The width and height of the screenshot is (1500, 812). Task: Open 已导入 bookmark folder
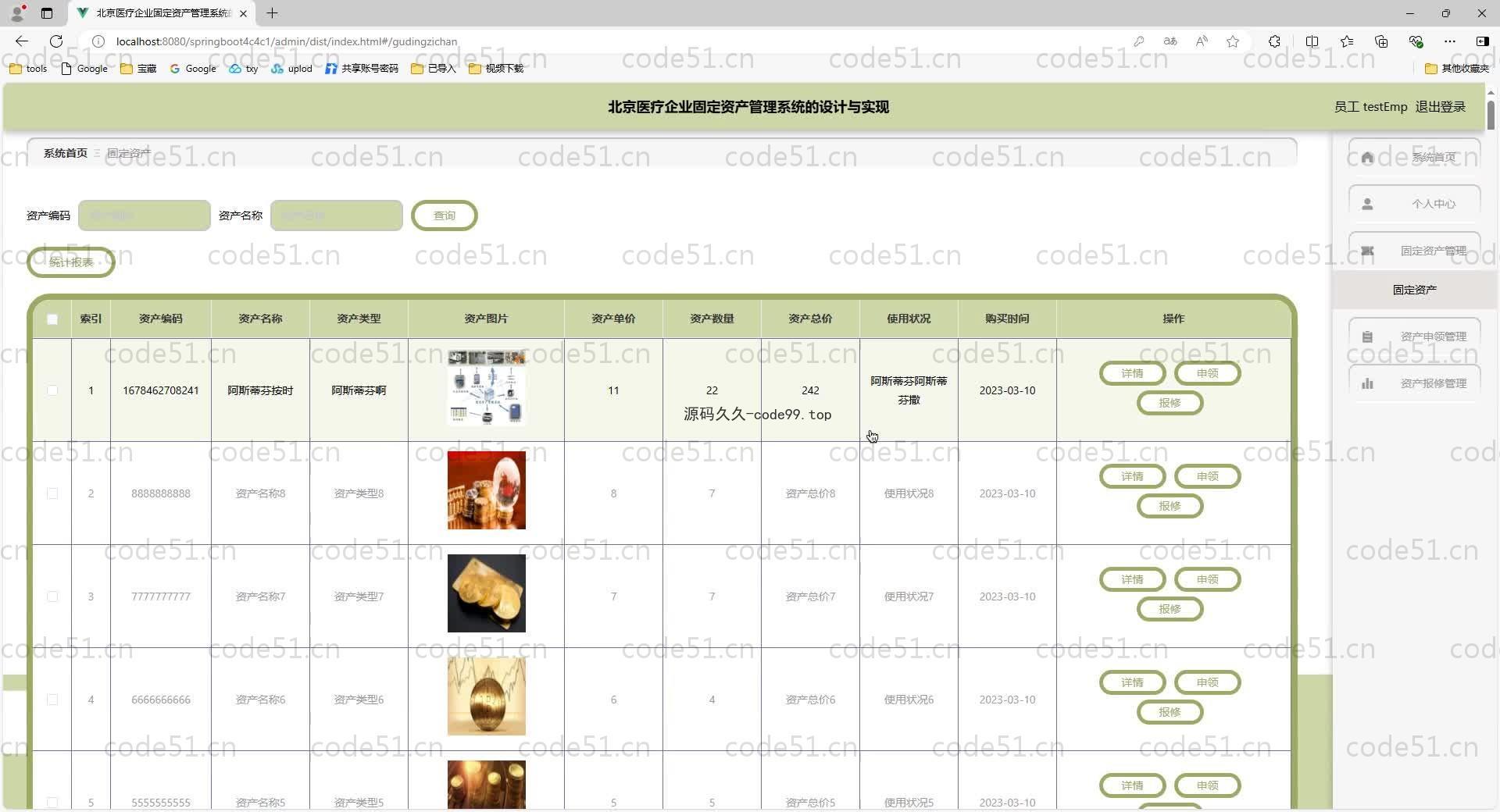[x=434, y=69]
